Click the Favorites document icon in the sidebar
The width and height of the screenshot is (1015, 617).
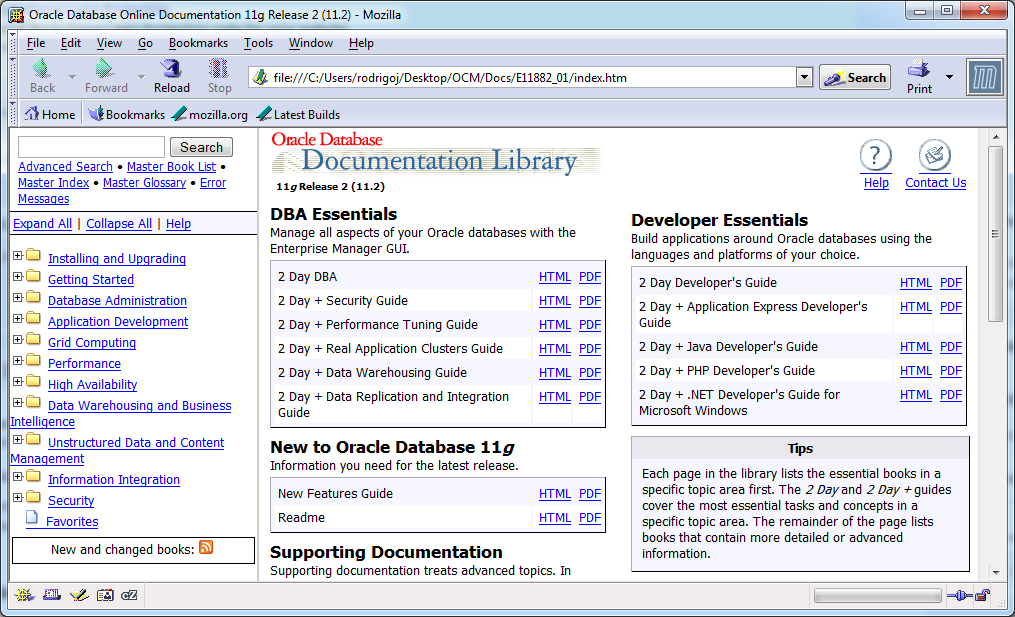tap(32, 517)
